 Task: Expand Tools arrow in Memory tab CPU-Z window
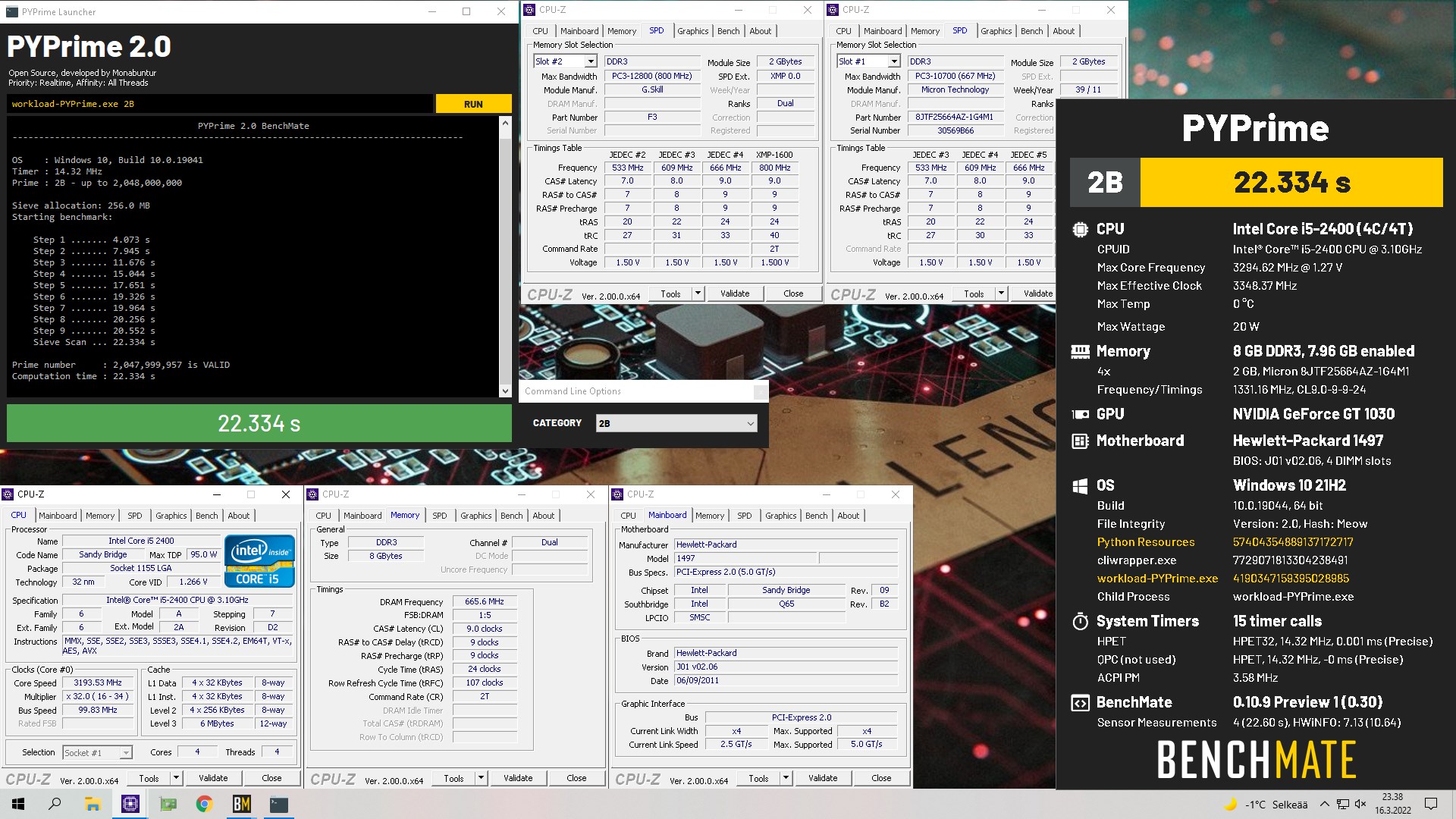click(x=481, y=778)
